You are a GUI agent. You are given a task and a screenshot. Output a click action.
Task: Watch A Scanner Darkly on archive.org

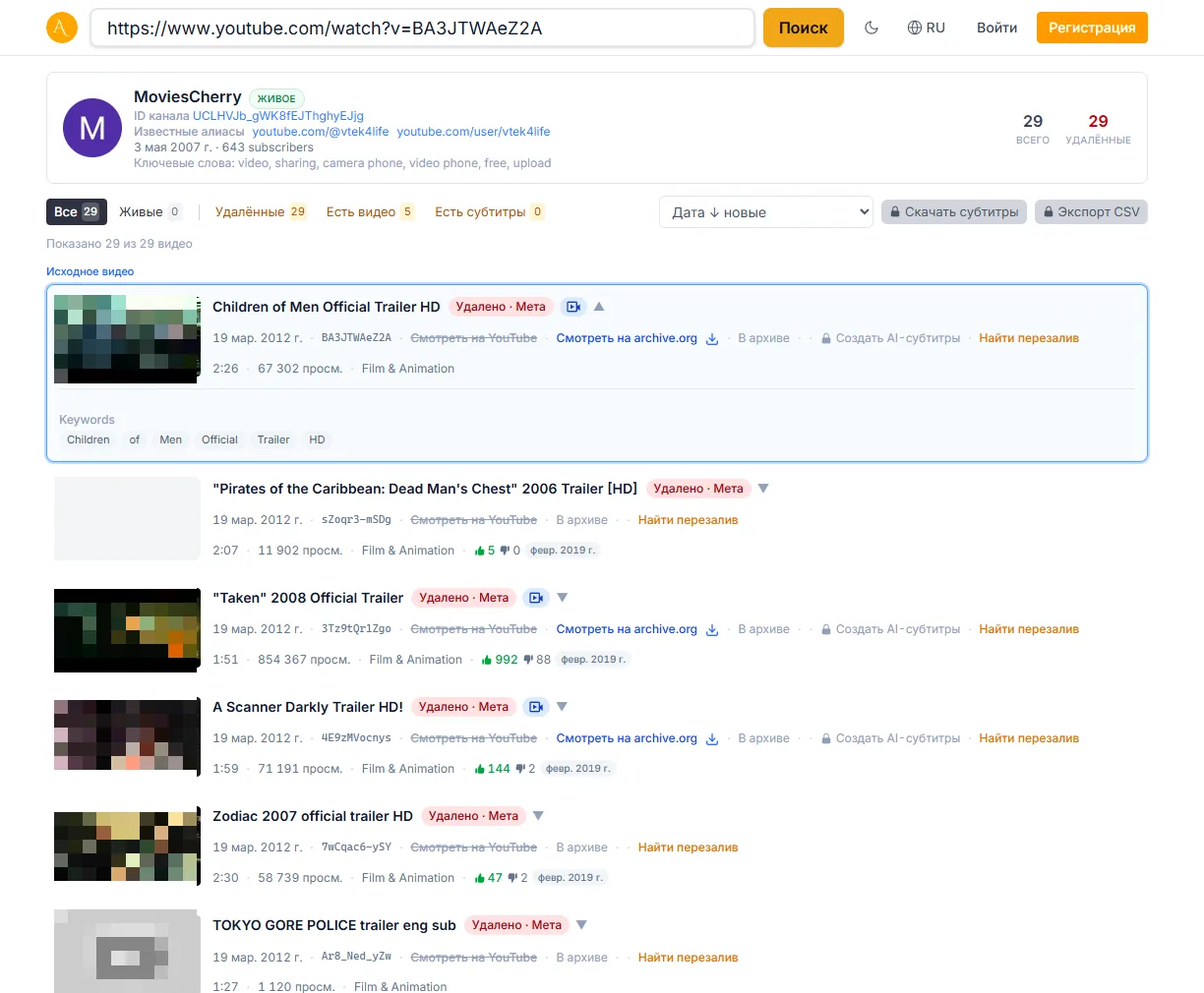point(627,738)
